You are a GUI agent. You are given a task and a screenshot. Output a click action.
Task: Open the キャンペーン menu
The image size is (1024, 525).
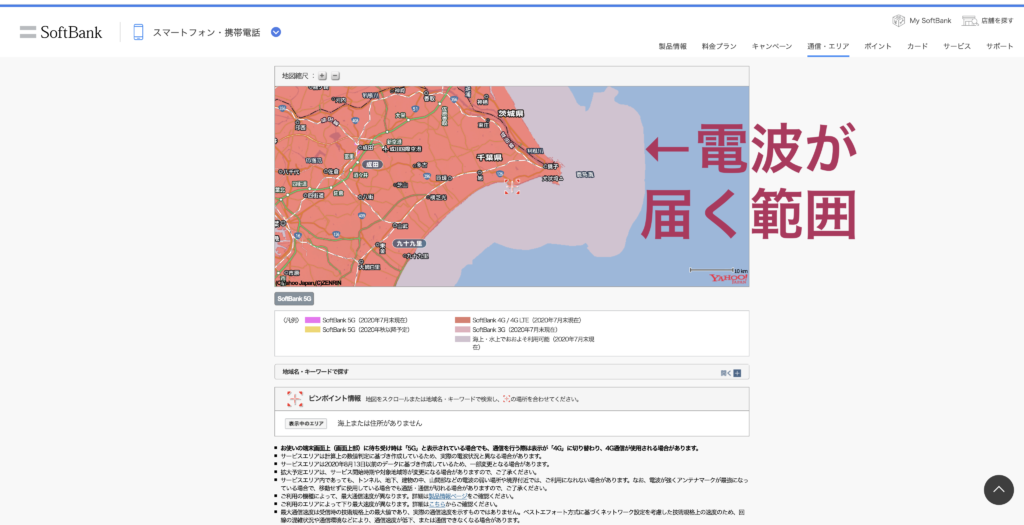tap(772, 46)
